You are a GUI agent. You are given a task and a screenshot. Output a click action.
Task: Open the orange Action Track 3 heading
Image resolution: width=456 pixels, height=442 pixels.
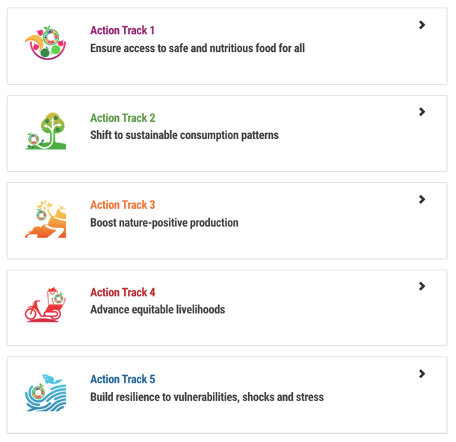coord(123,205)
